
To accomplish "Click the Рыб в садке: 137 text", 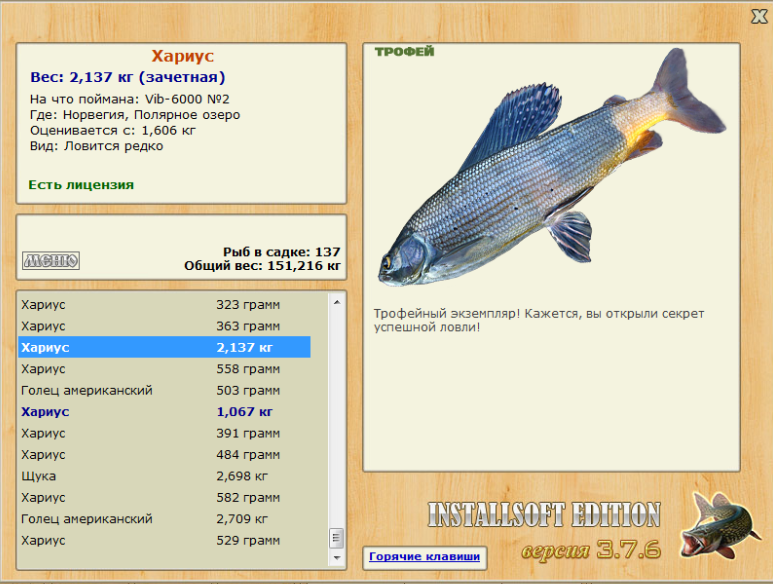I will 281,252.
